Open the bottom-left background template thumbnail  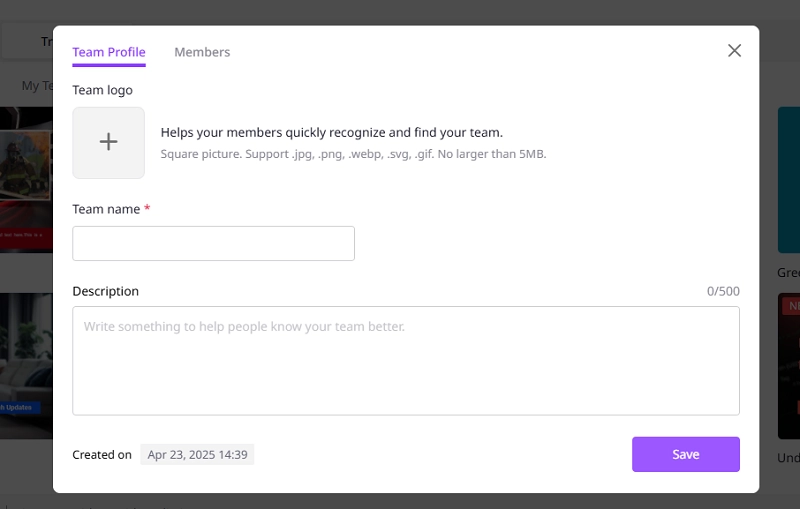[25, 365]
